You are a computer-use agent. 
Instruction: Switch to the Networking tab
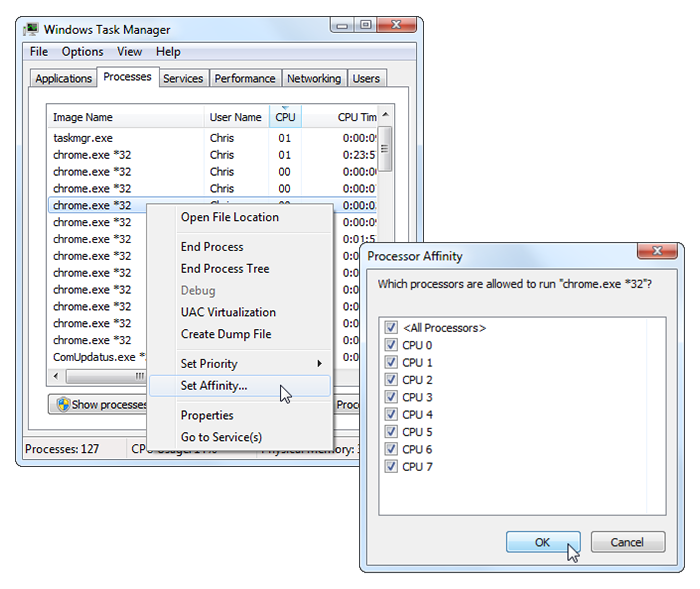pyautogui.click(x=314, y=79)
